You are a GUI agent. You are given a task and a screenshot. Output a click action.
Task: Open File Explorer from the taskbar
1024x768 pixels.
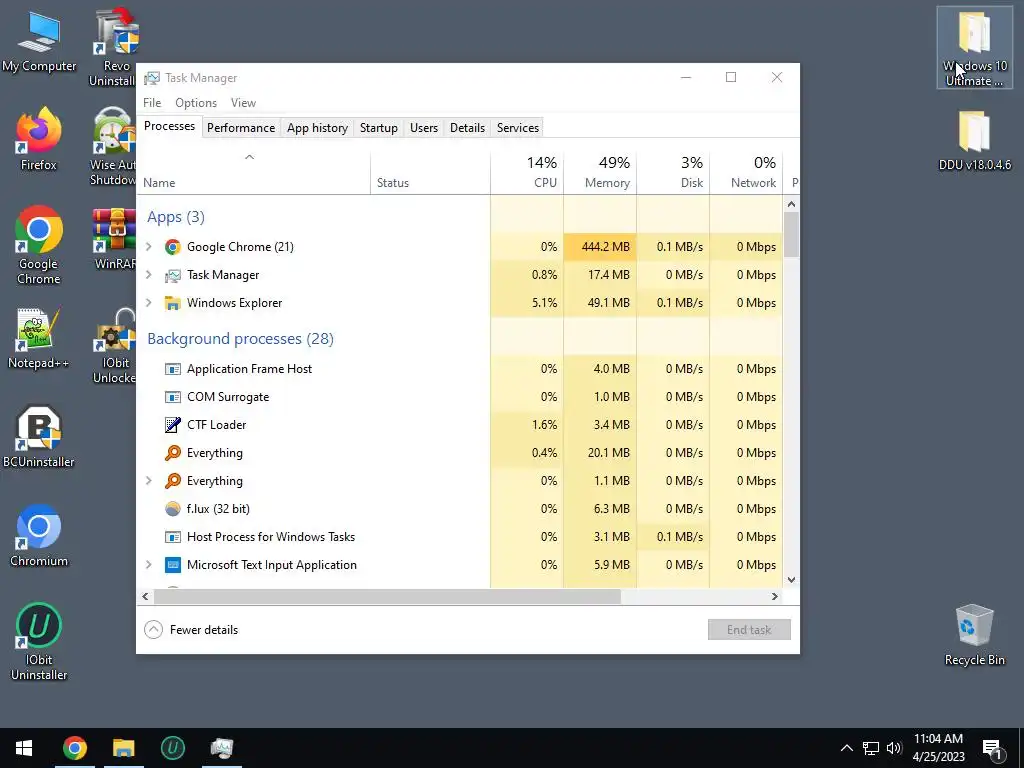coord(123,748)
